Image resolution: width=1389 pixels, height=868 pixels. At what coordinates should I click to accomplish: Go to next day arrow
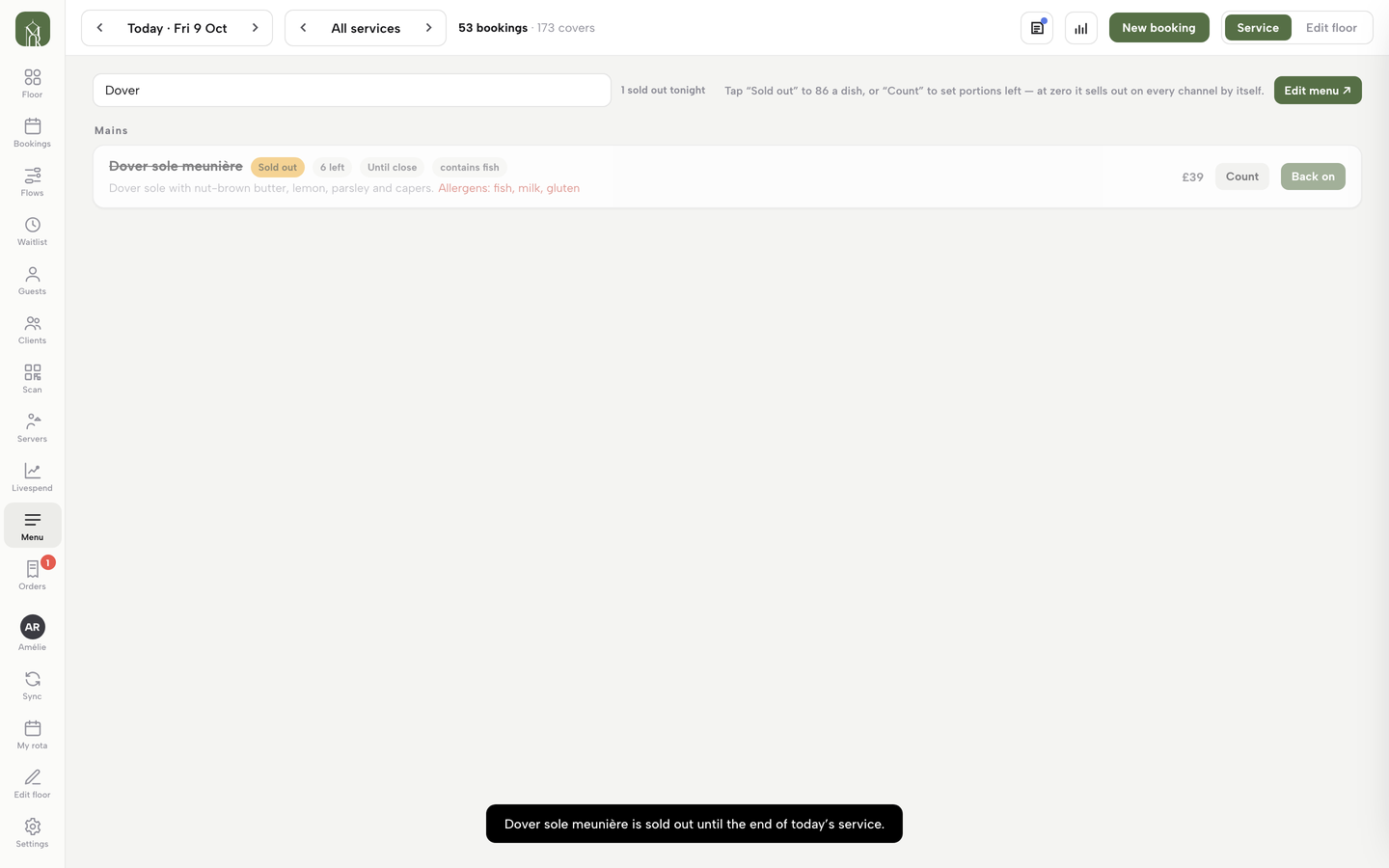tap(255, 28)
